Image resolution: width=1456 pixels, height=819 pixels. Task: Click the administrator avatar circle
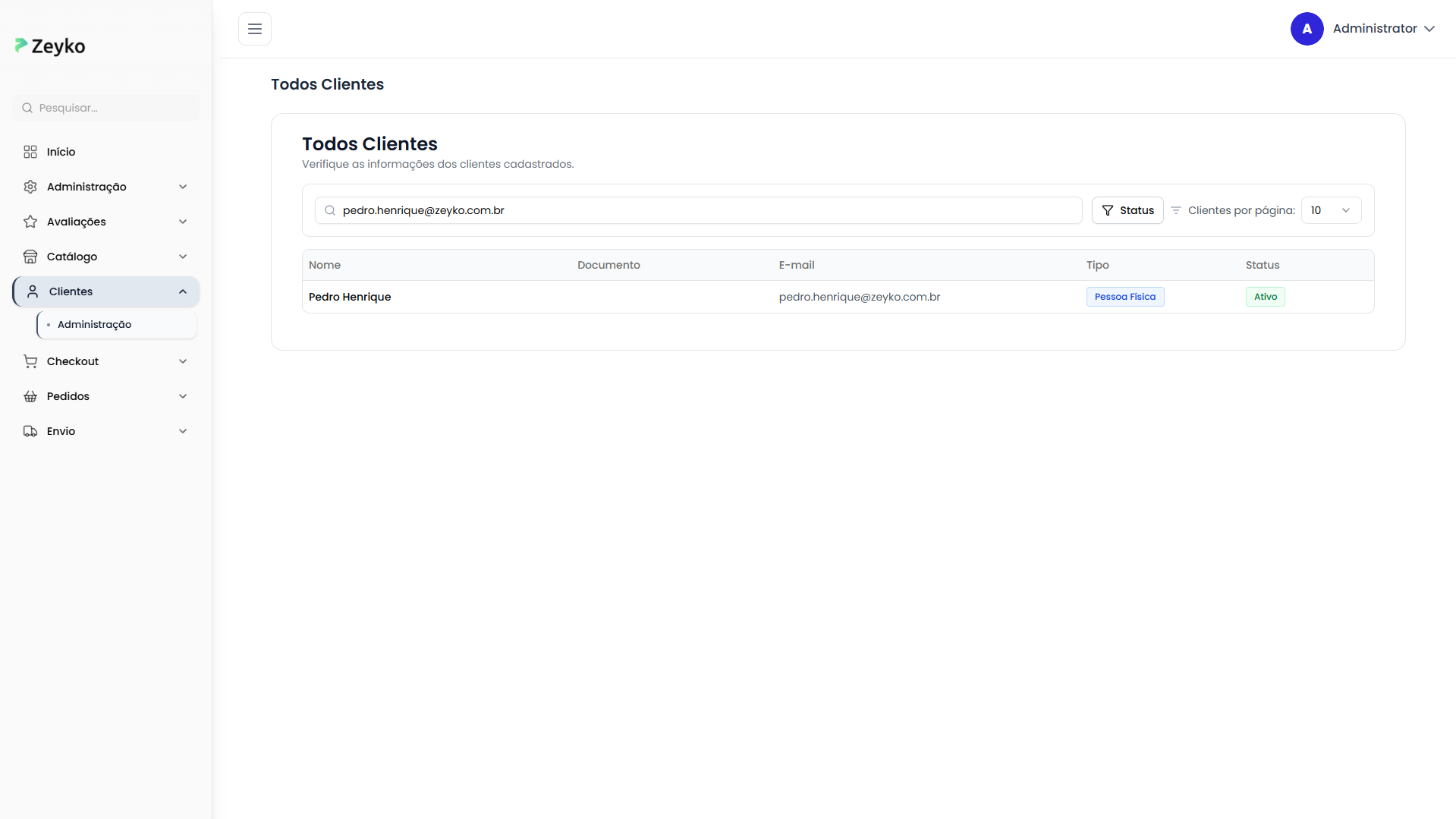(x=1307, y=29)
